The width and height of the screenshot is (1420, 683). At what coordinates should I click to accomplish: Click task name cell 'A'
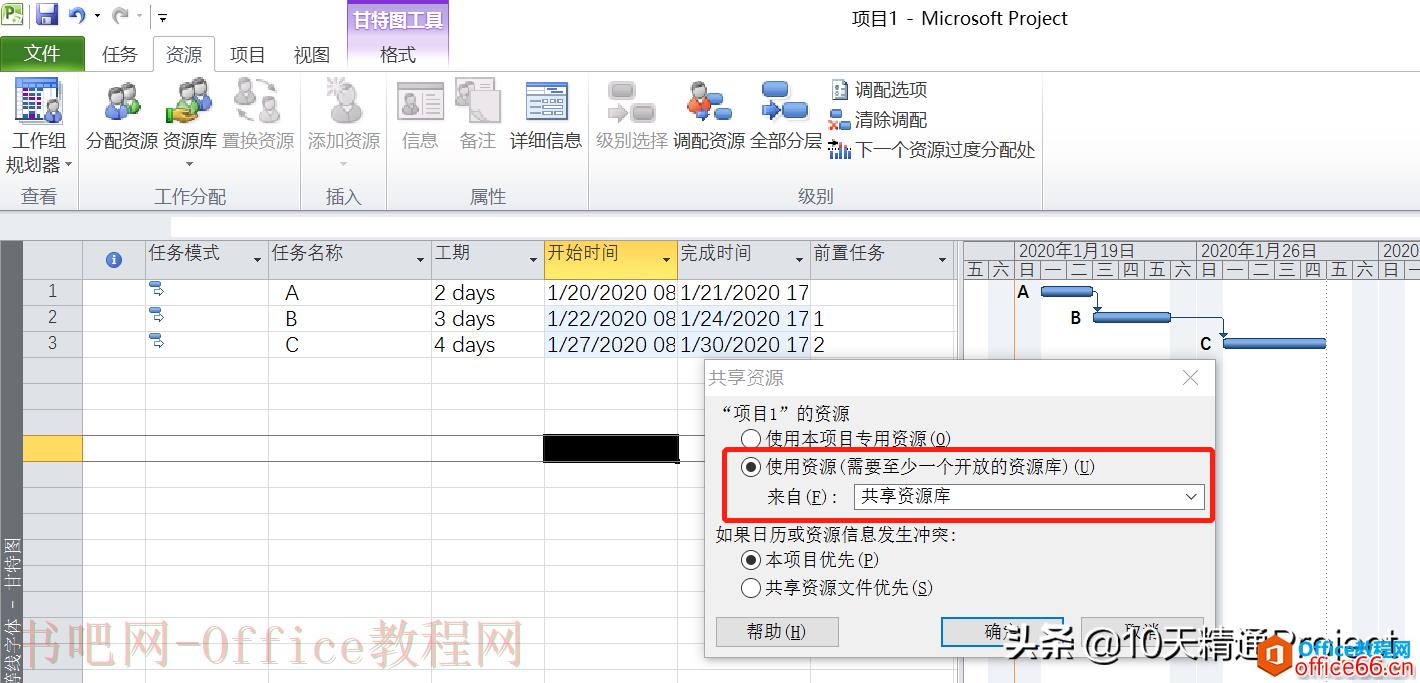(350, 293)
